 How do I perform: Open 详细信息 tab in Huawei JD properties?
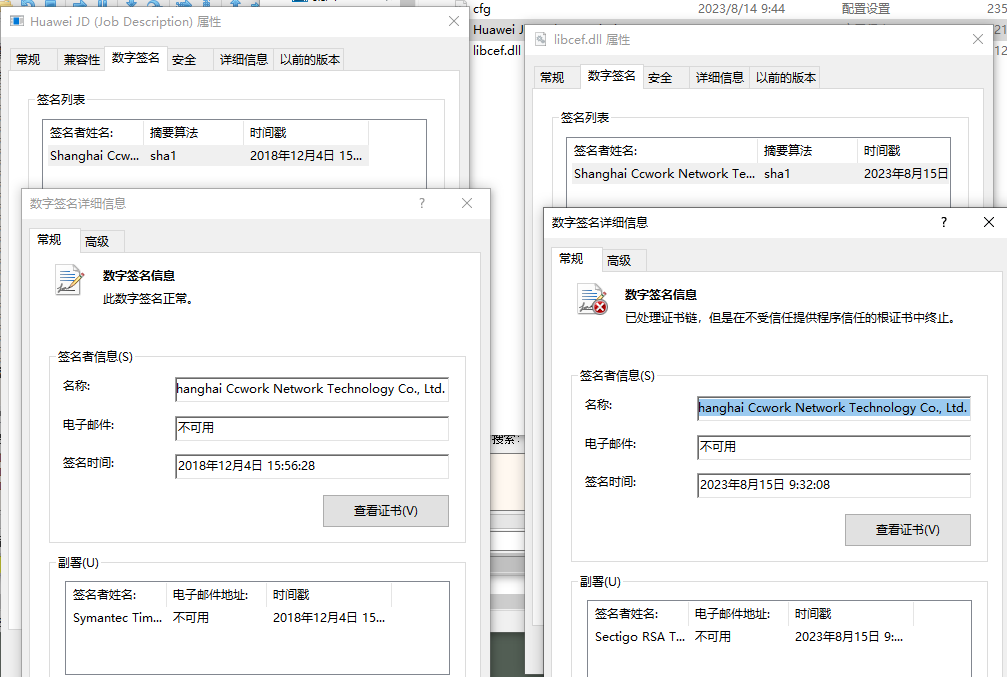(243, 60)
